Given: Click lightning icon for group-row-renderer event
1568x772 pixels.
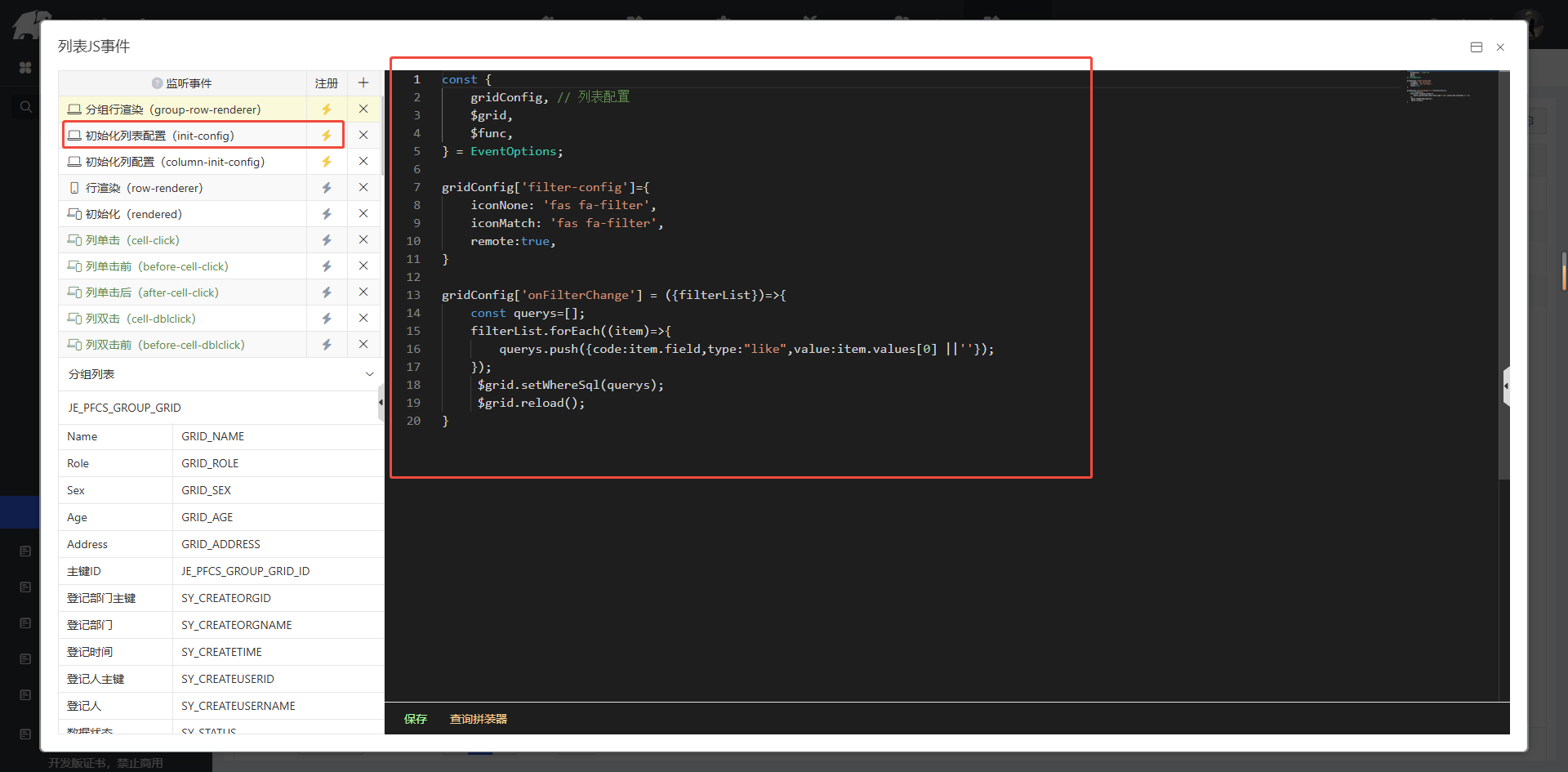Looking at the screenshot, I should click(327, 109).
